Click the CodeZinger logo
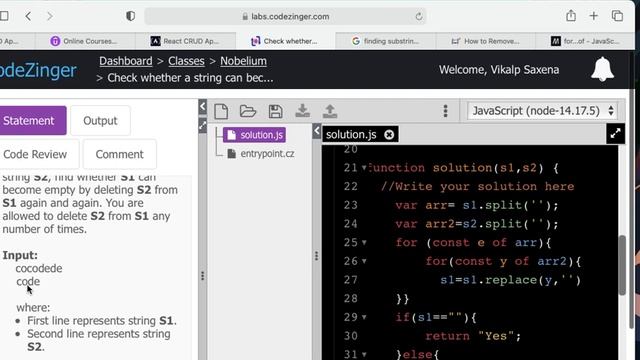Viewport: 640px width, 360px height. pos(38,70)
